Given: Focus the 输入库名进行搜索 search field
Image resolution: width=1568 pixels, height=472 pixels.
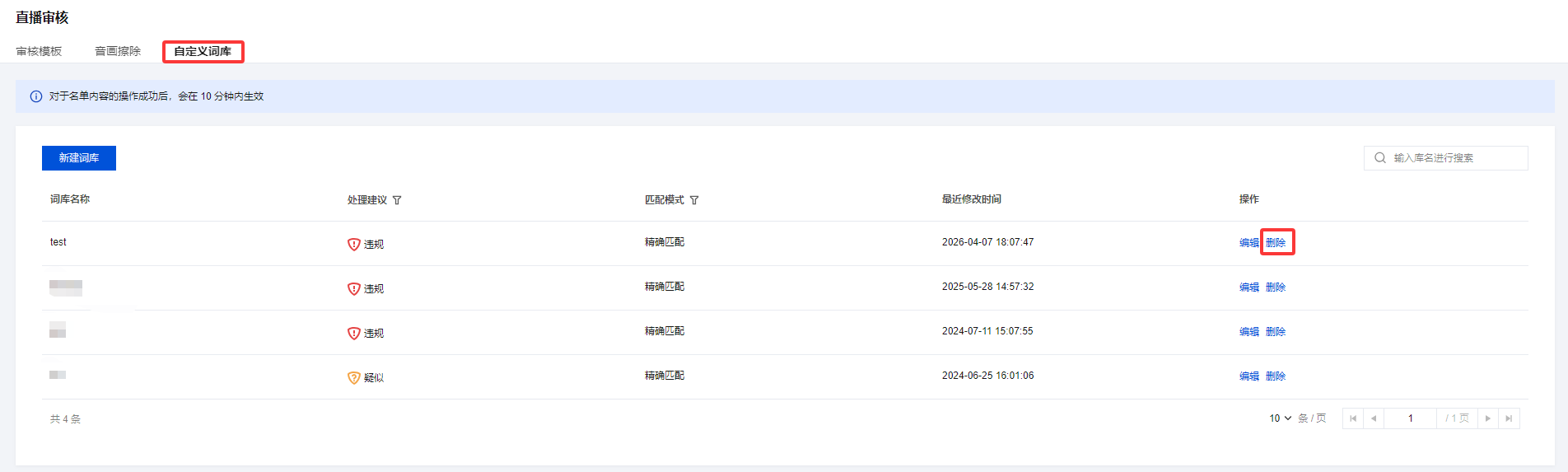Looking at the screenshot, I should coord(1446,158).
